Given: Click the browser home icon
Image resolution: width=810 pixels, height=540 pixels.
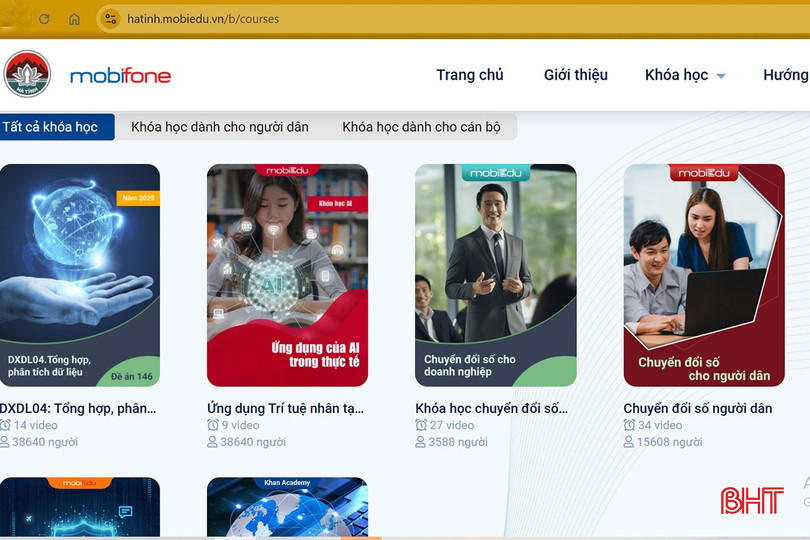Looking at the screenshot, I should (74, 19).
